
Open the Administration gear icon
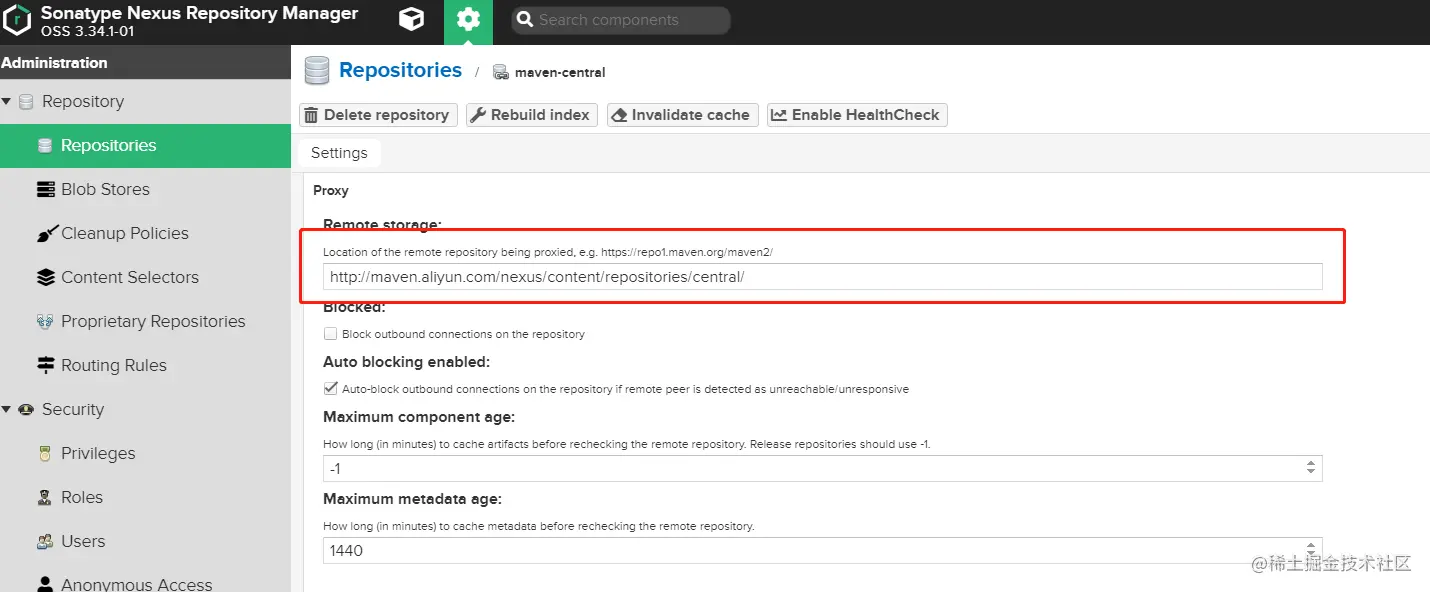click(468, 20)
